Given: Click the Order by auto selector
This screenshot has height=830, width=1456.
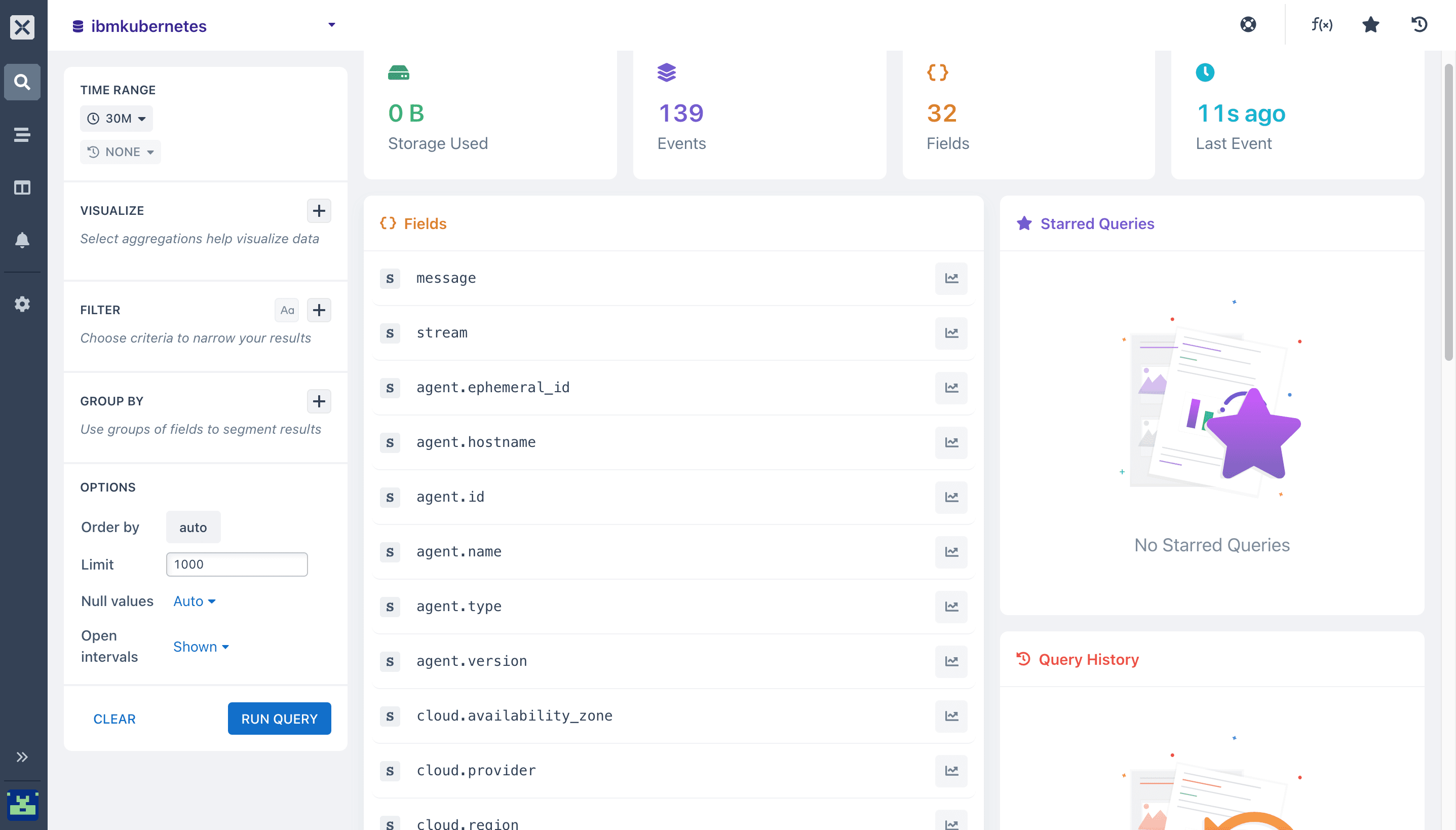Looking at the screenshot, I should 193,527.
